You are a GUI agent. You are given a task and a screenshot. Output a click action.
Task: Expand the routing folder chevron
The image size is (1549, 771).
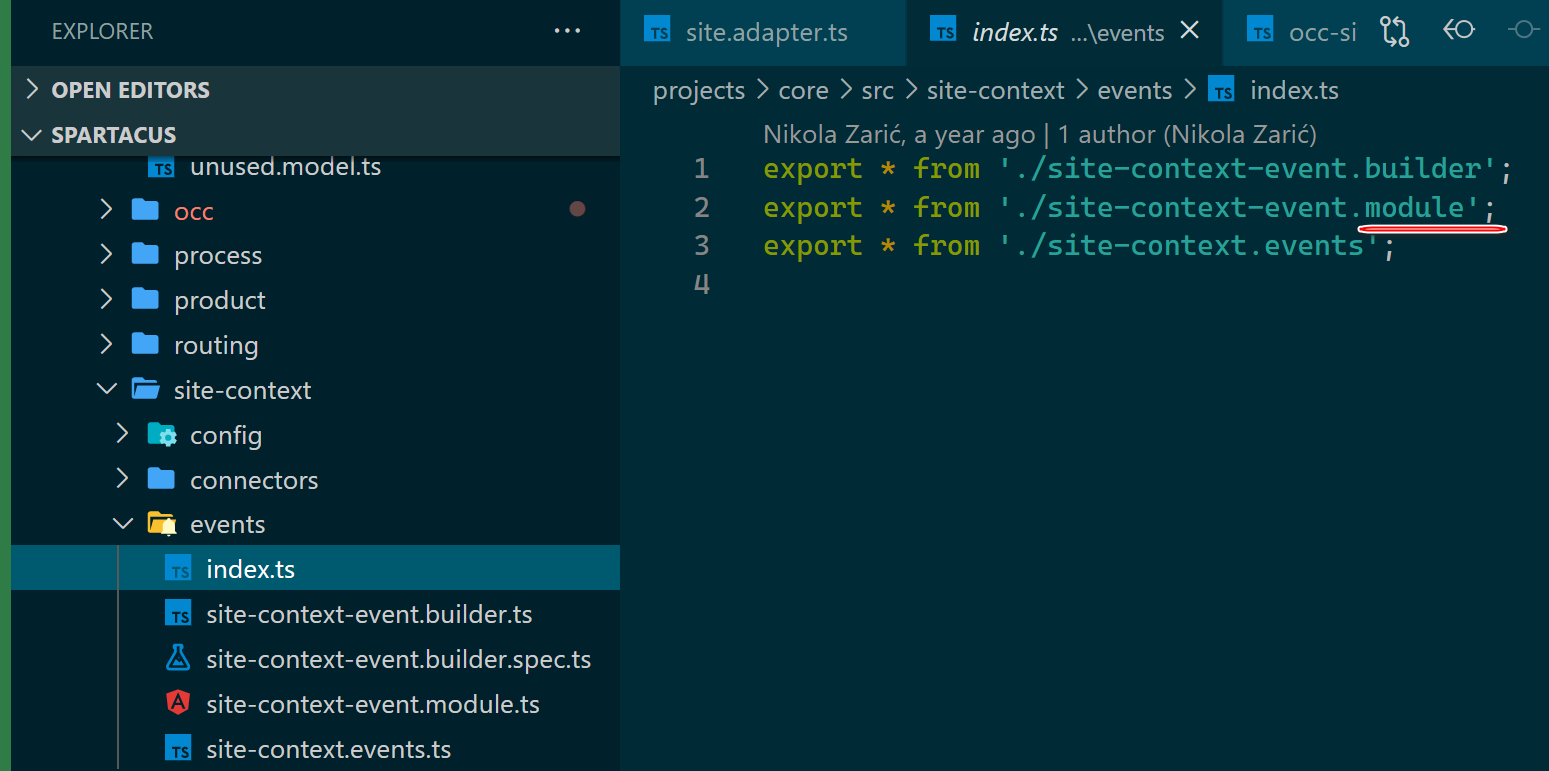tap(107, 345)
